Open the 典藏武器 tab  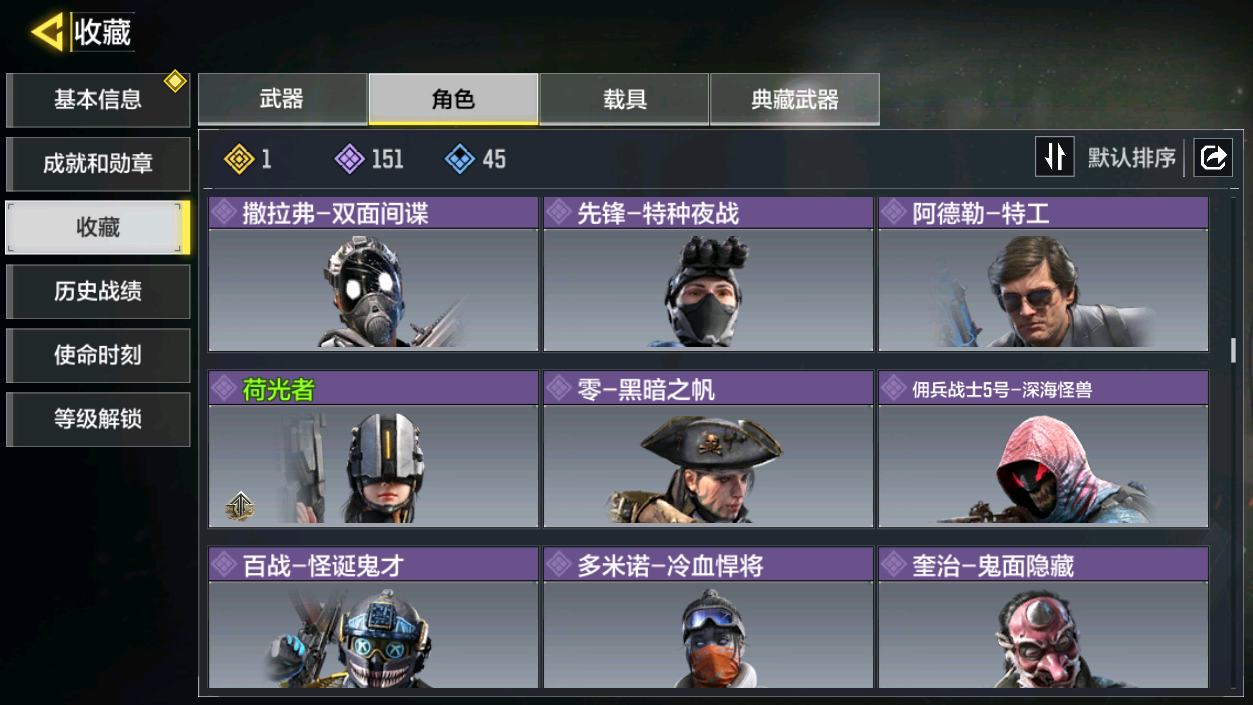pyautogui.click(x=795, y=99)
